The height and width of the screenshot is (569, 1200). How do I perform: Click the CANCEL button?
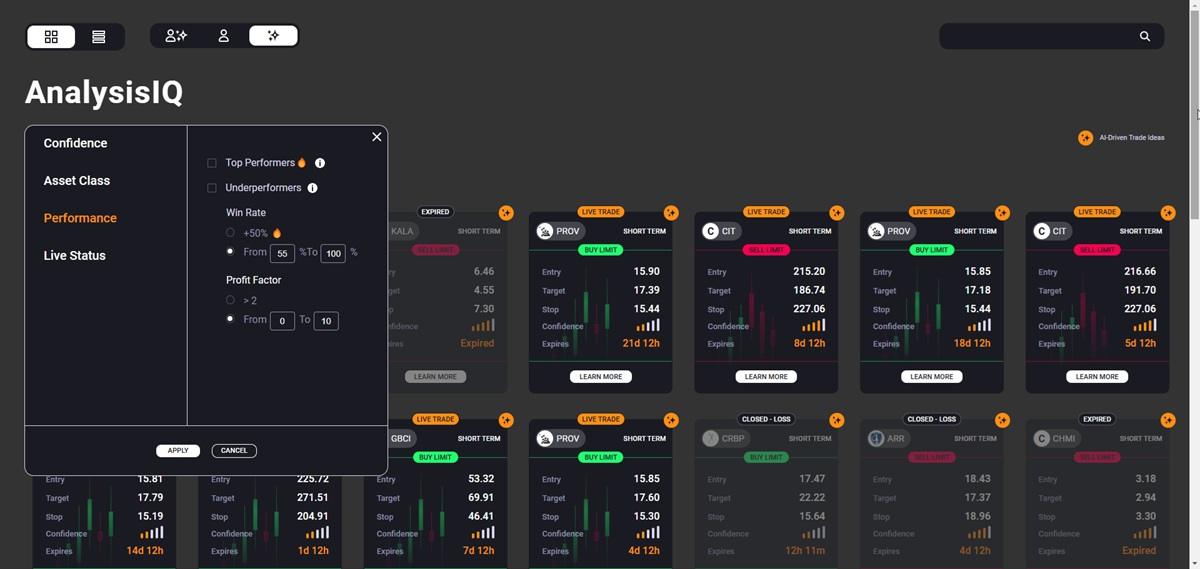pos(234,451)
